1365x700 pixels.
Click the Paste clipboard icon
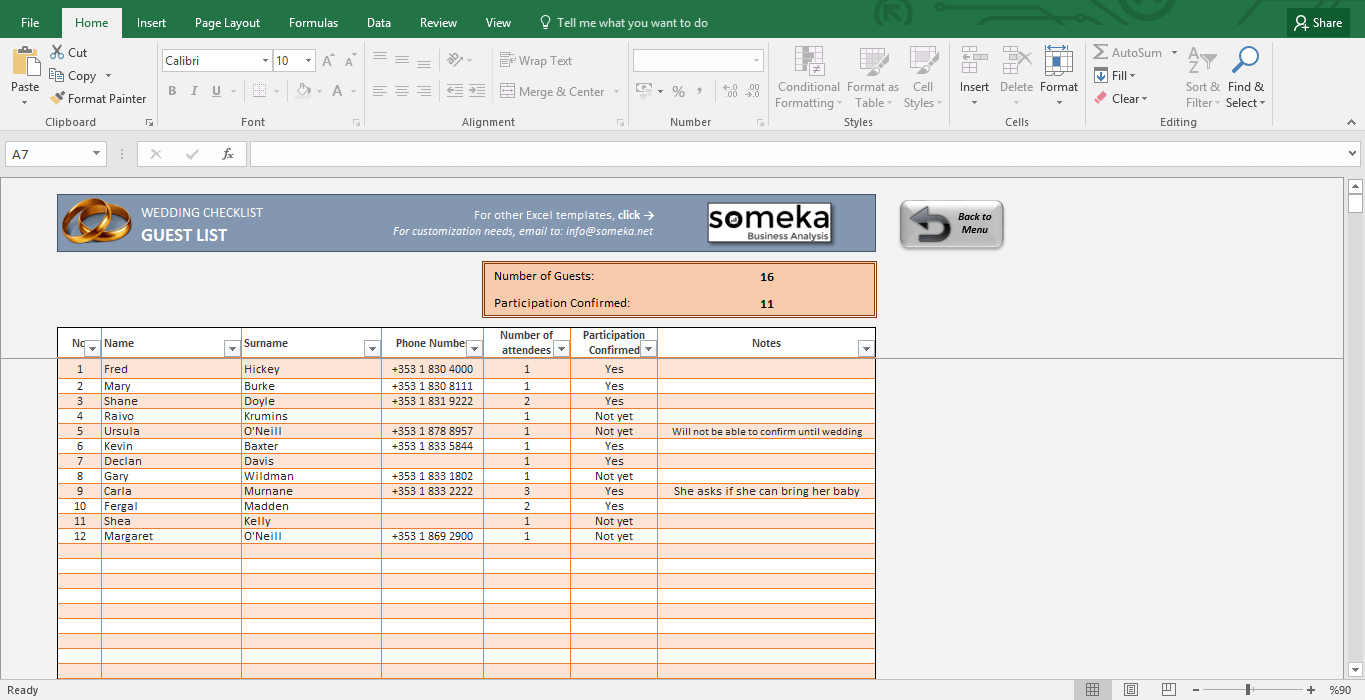click(25, 62)
